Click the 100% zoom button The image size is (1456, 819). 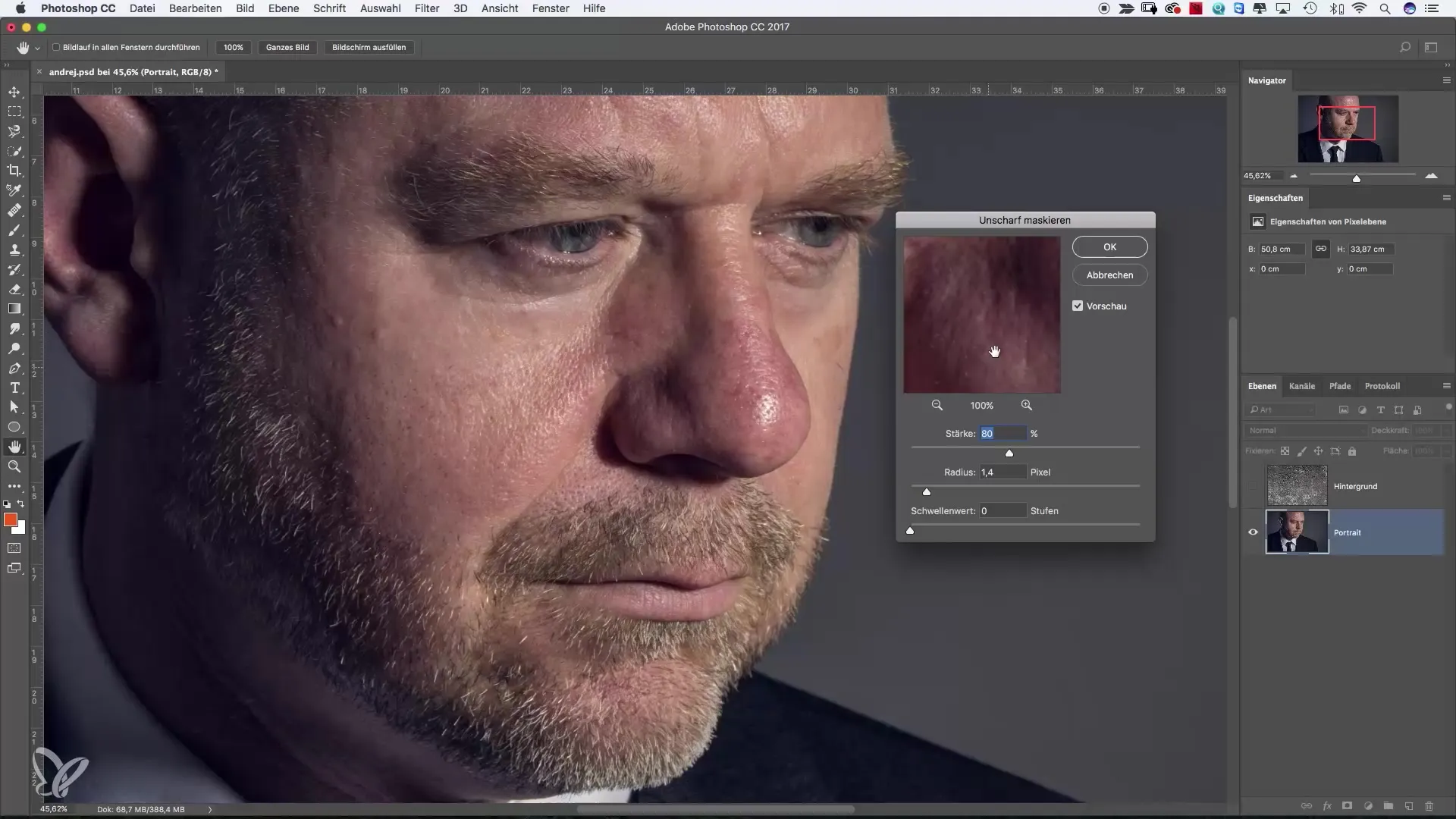[234, 47]
